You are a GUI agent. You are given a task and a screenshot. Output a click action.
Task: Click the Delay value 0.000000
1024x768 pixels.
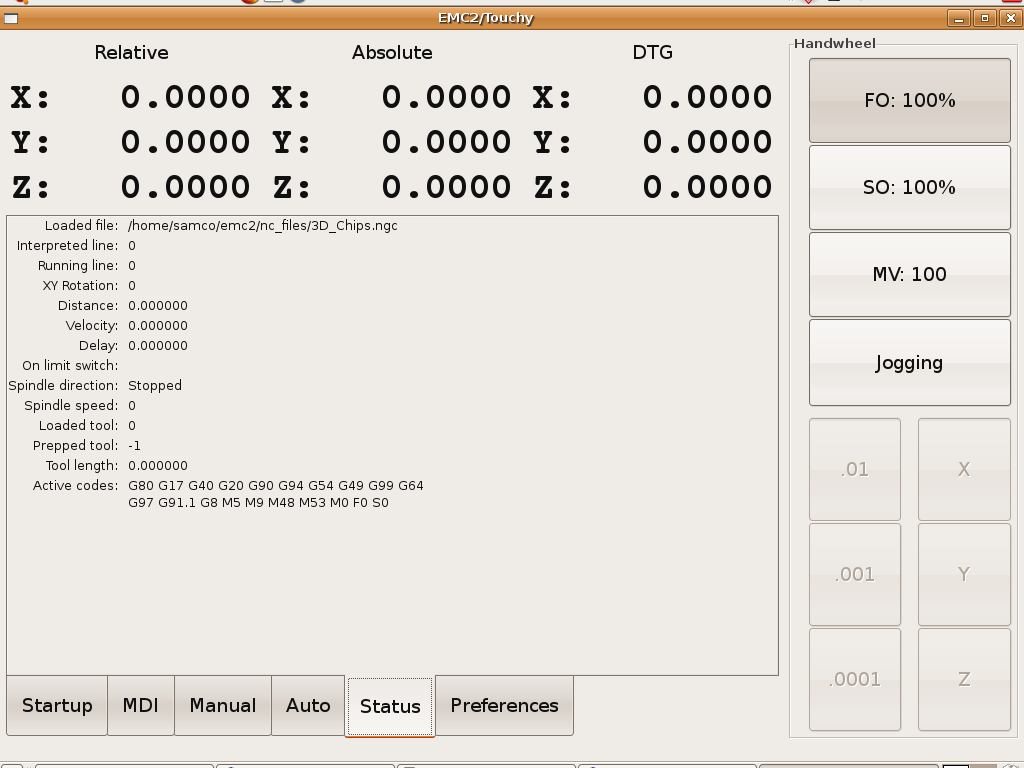click(158, 345)
